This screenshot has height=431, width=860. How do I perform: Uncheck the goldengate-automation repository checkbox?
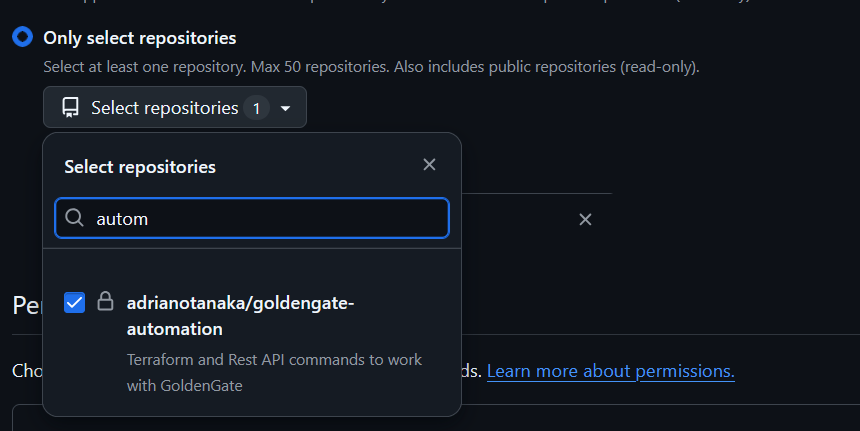coord(75,303)
